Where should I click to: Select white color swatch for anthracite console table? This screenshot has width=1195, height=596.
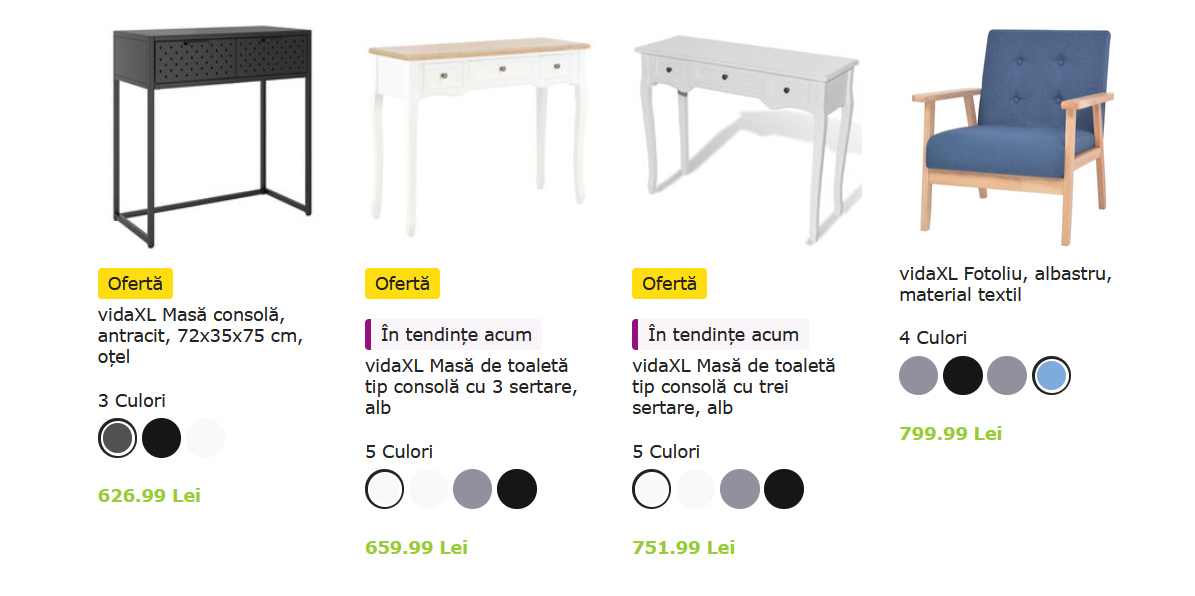click(x=206, y=437)
